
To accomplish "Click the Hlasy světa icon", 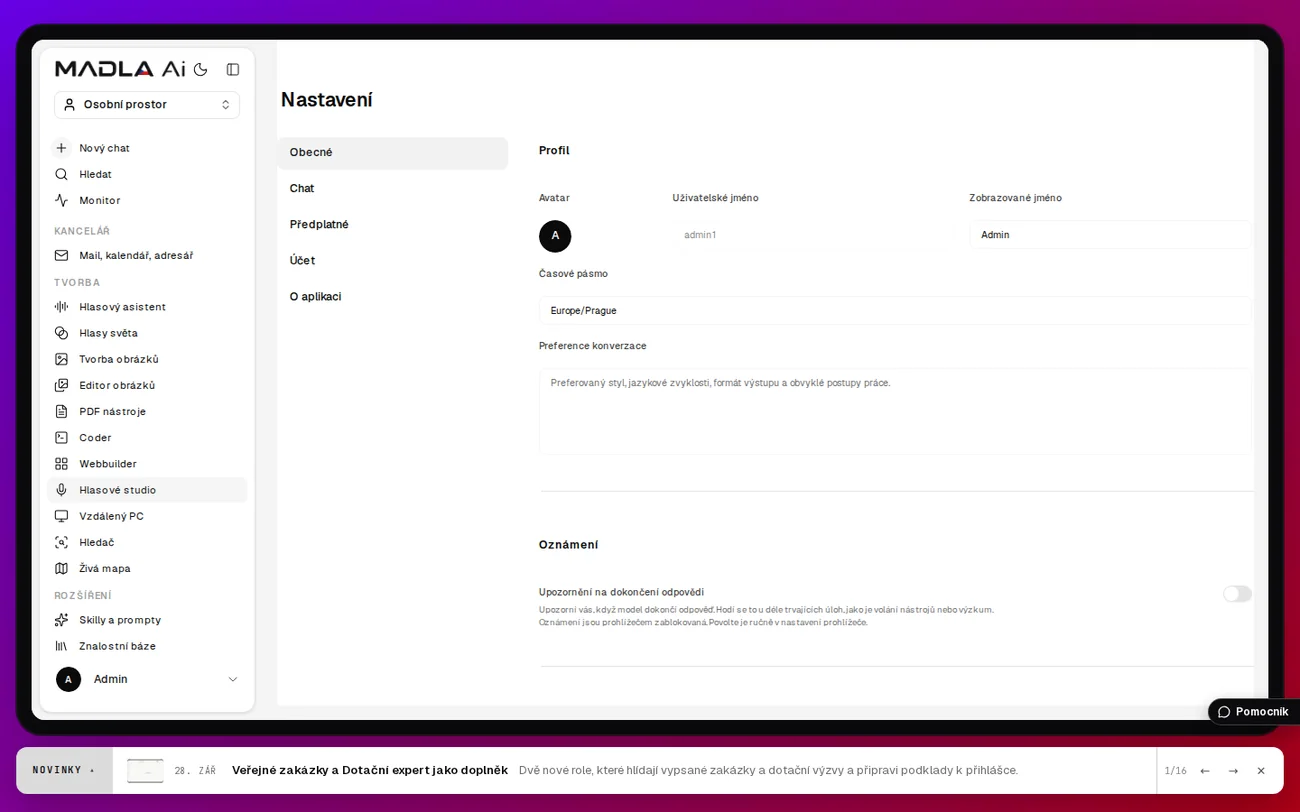I will coord(61,333).
